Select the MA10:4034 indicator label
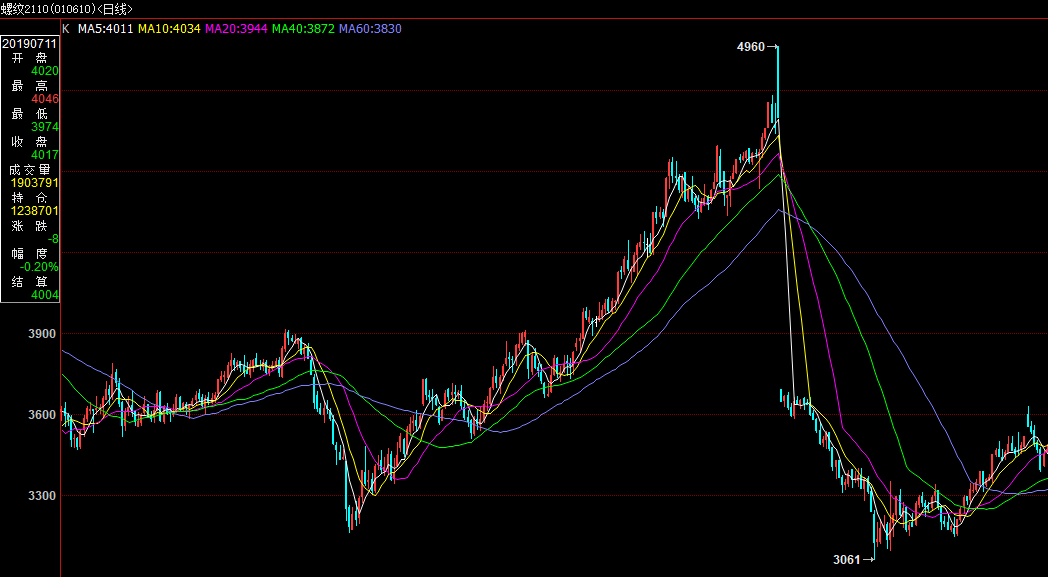1048x577 pixels. 169,29
